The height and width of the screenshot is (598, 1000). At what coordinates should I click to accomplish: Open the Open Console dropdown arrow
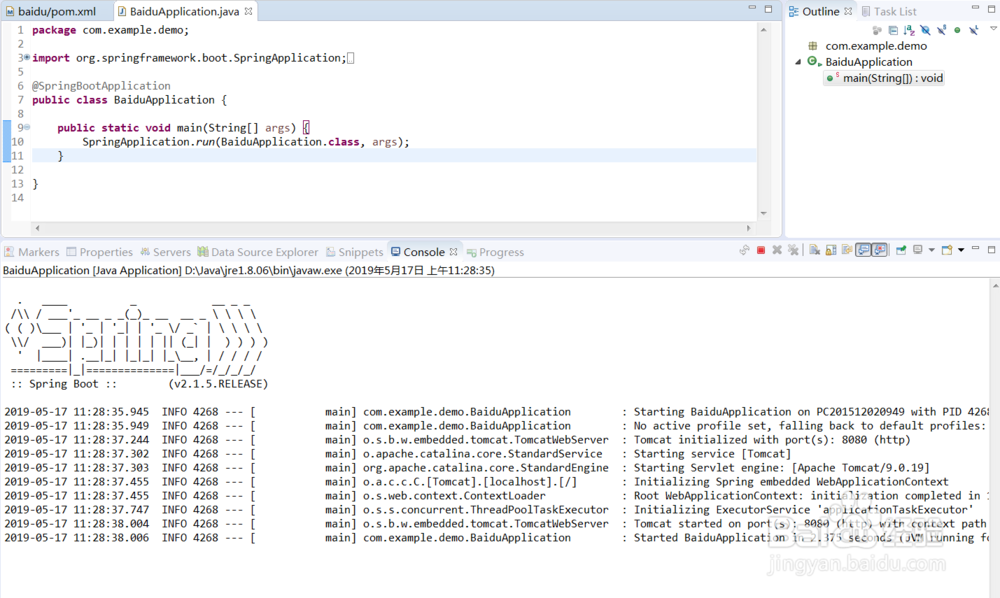click(961, 250)
